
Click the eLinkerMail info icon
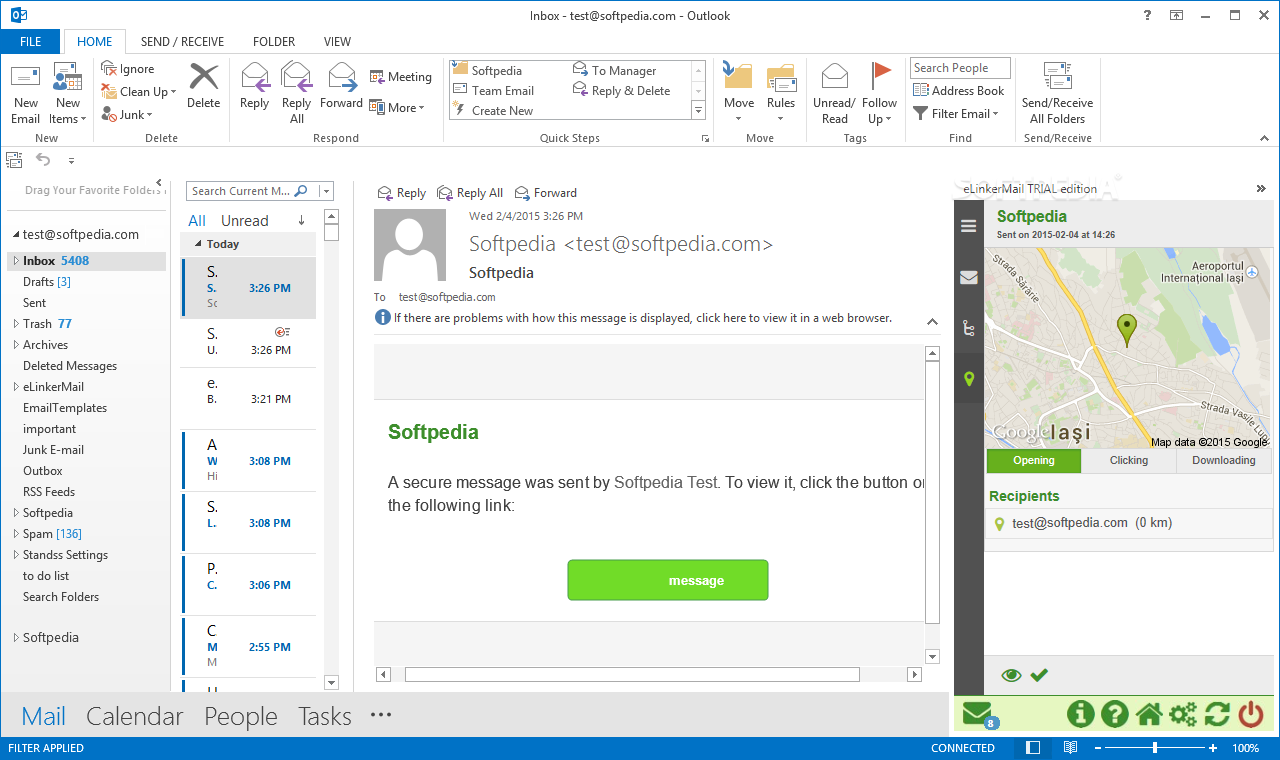point(1080,714)
